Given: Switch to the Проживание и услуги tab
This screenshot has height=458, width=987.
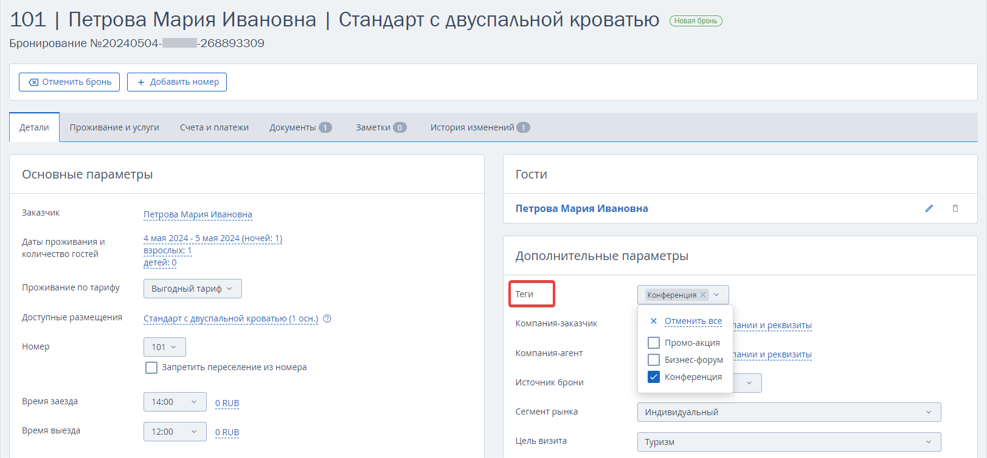Looking at the screenshot, I should (x=114, y=127).
